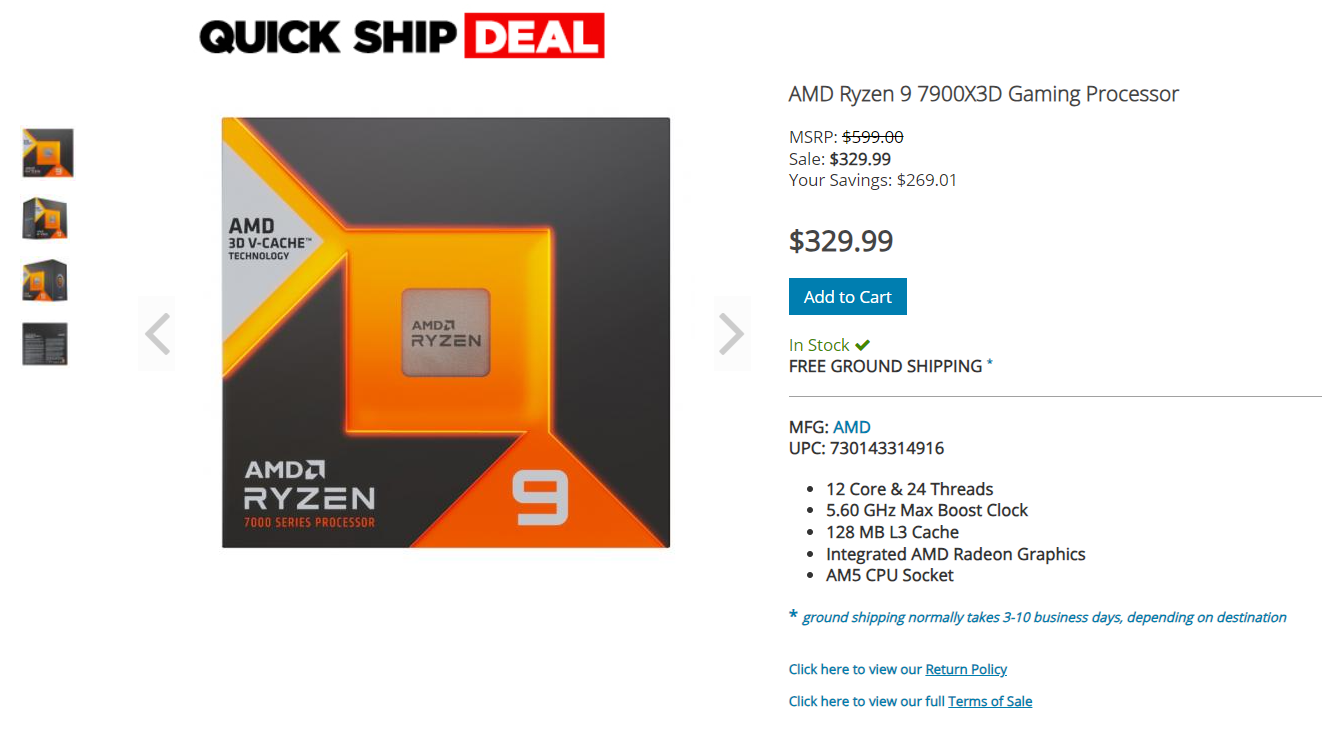This screenshot has height=730, width=1322.
Task: Click the crossed-out $599.00 MSRP
Action: pyautogui.click(x=872, y=137)
